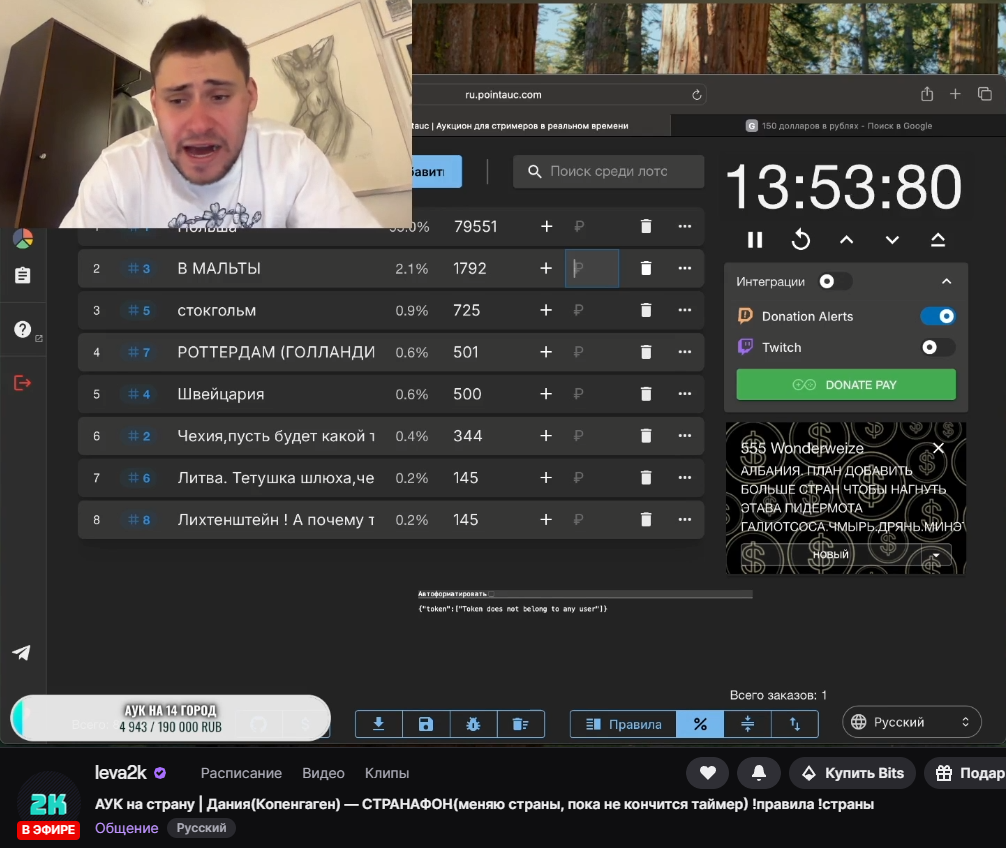Toggle the percent display button

pyautogui.click(x=700, y=724)
